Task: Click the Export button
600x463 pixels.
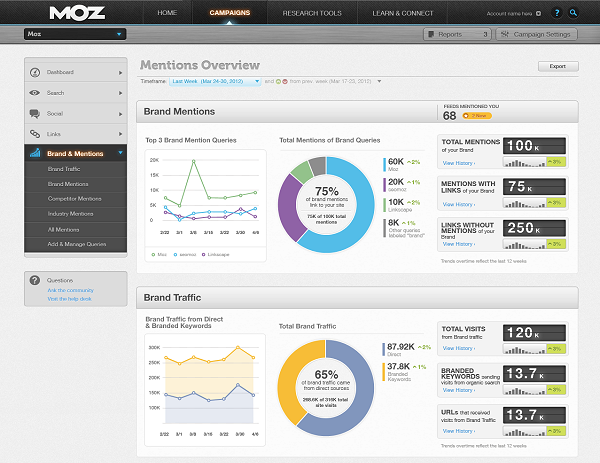Action: click(x=557, y=67)
